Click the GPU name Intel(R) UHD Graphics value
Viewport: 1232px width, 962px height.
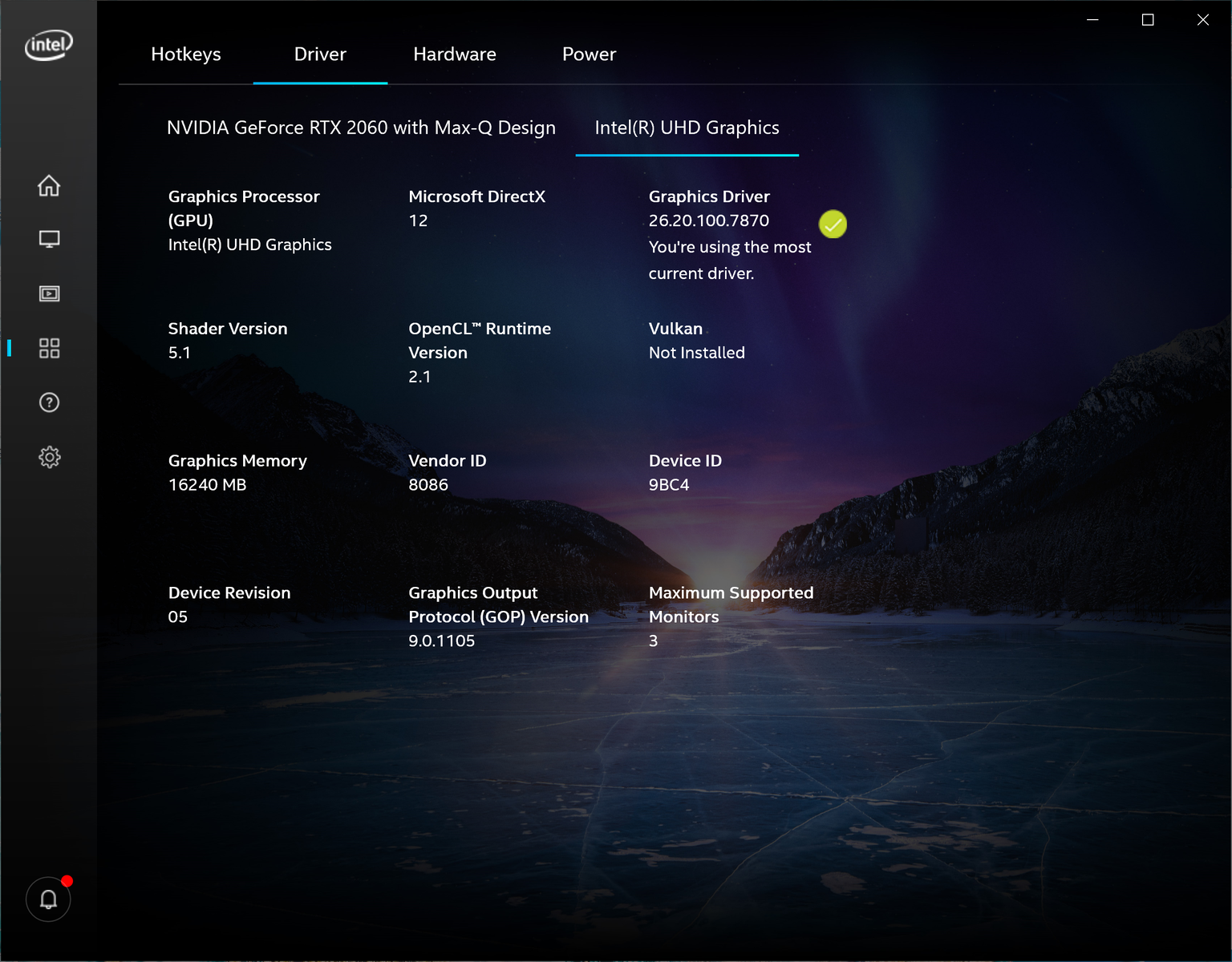250,245
